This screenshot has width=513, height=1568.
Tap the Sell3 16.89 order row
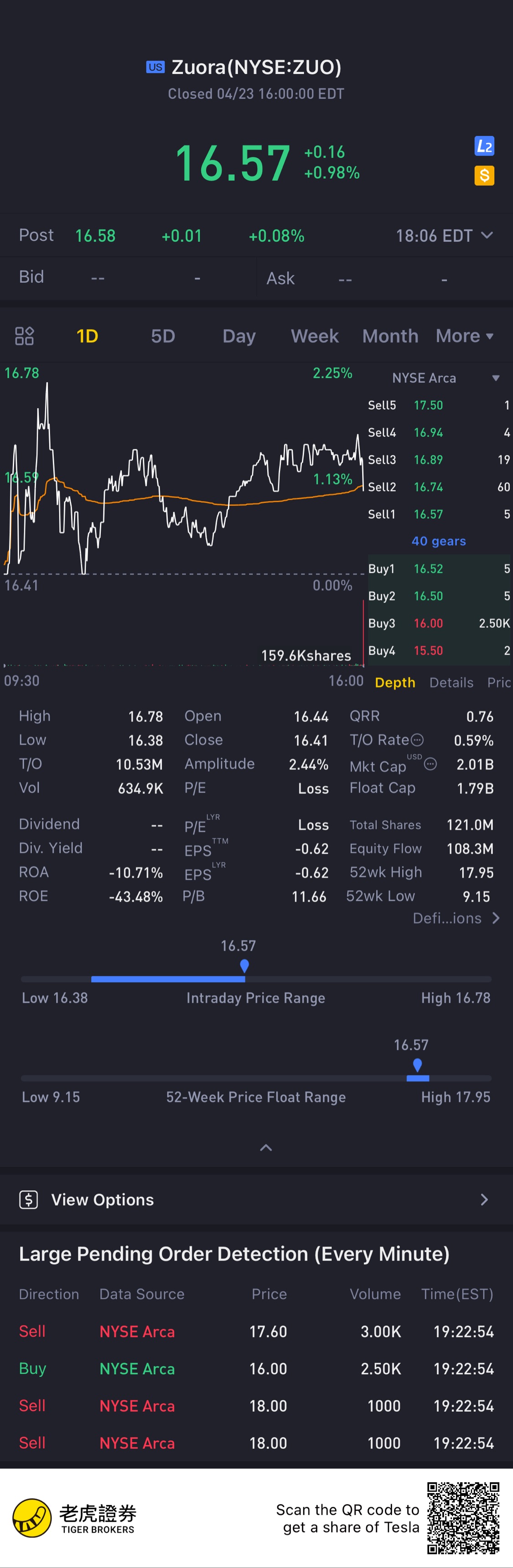439,460
